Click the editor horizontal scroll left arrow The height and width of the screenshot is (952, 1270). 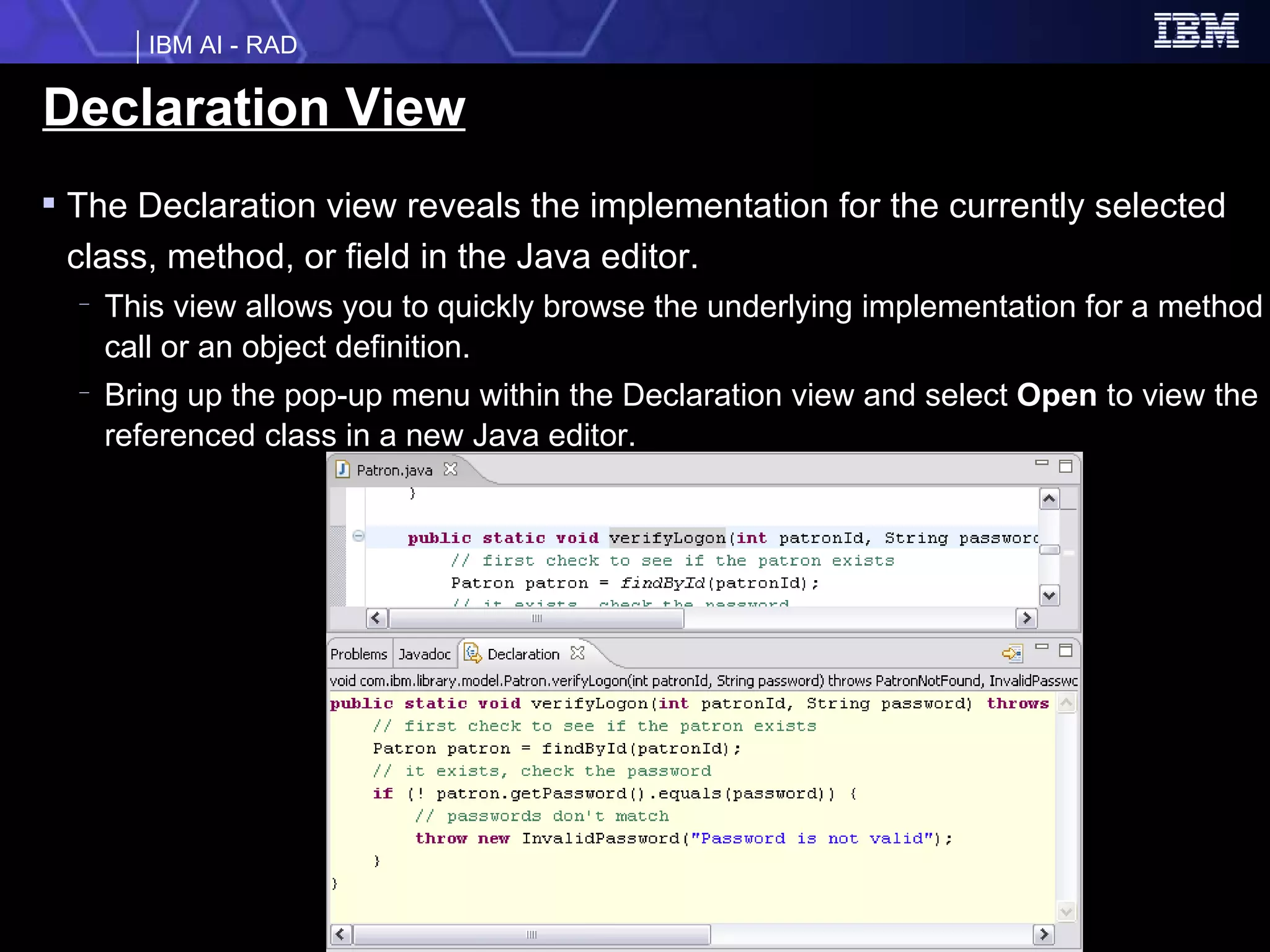click(x=376, y=618)
